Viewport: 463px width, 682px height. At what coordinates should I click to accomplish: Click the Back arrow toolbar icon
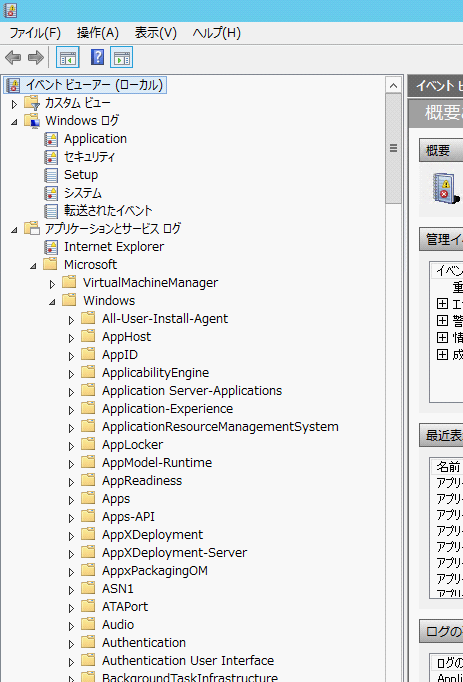13,57
